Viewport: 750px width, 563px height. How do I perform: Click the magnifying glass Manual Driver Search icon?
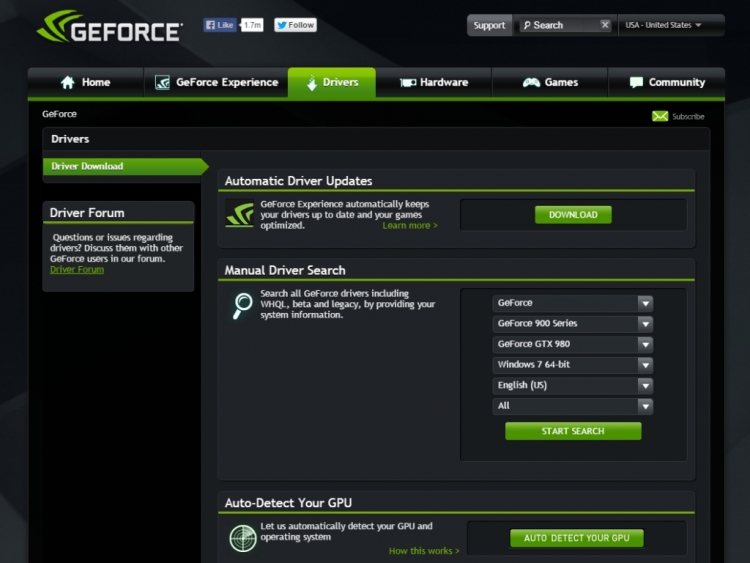[242, 306]
